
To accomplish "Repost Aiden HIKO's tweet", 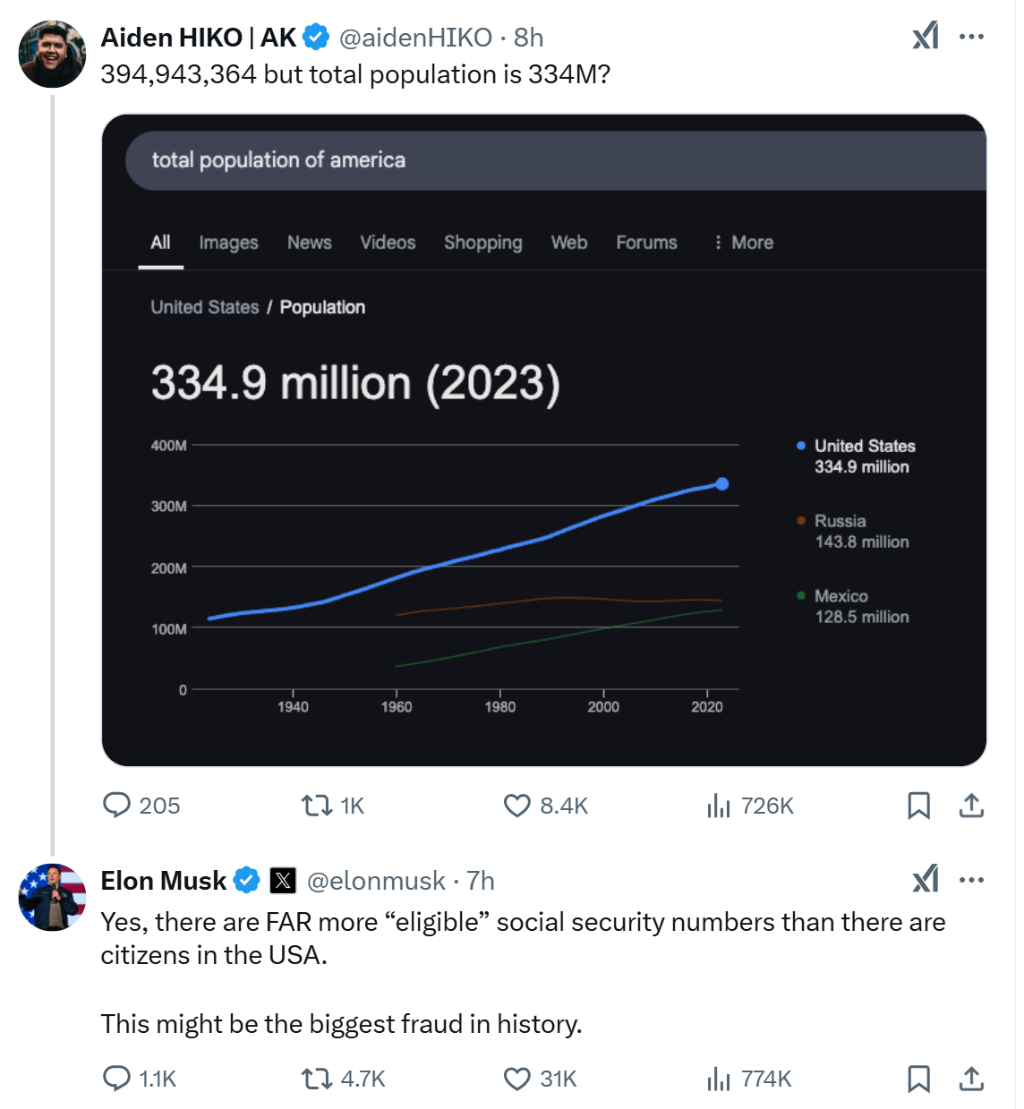I will point(318,805).
